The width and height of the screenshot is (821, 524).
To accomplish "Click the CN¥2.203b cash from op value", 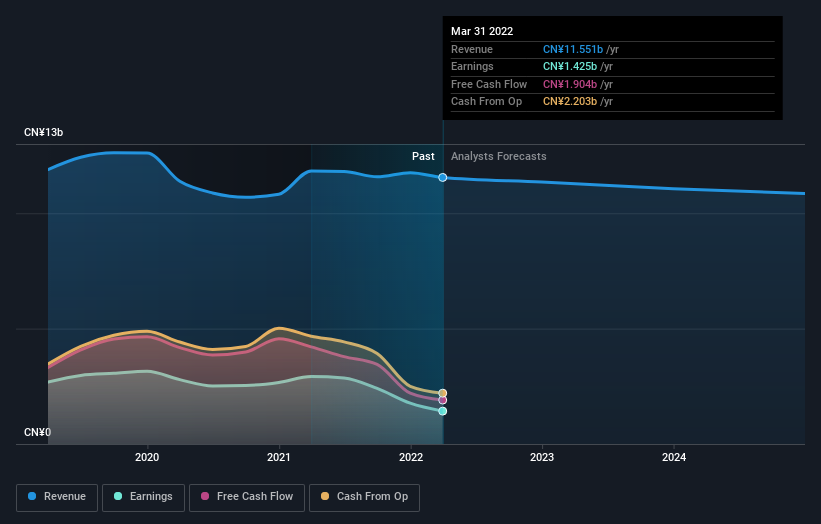I will coord(570,102).
